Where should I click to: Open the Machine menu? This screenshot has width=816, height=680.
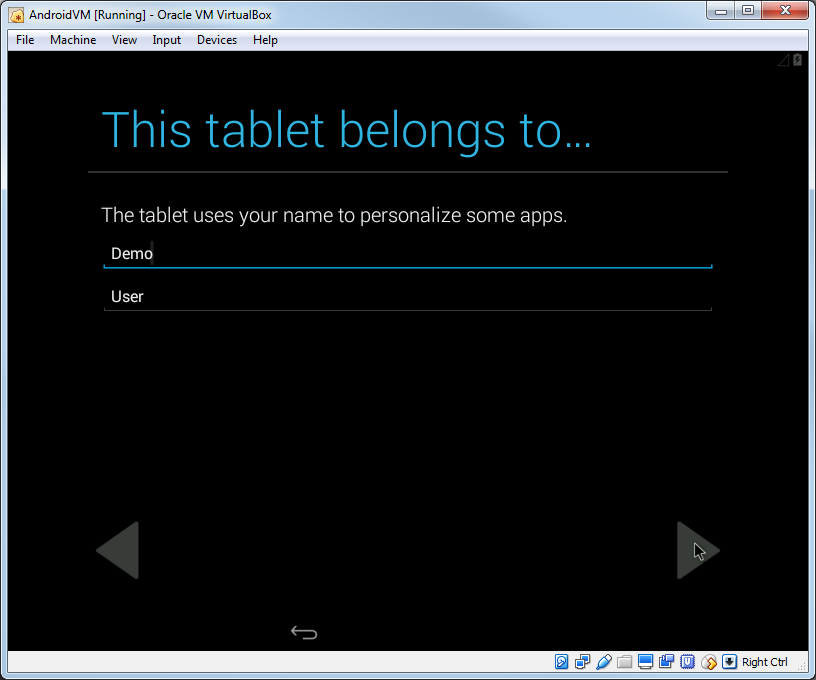[x=73, y=40]
